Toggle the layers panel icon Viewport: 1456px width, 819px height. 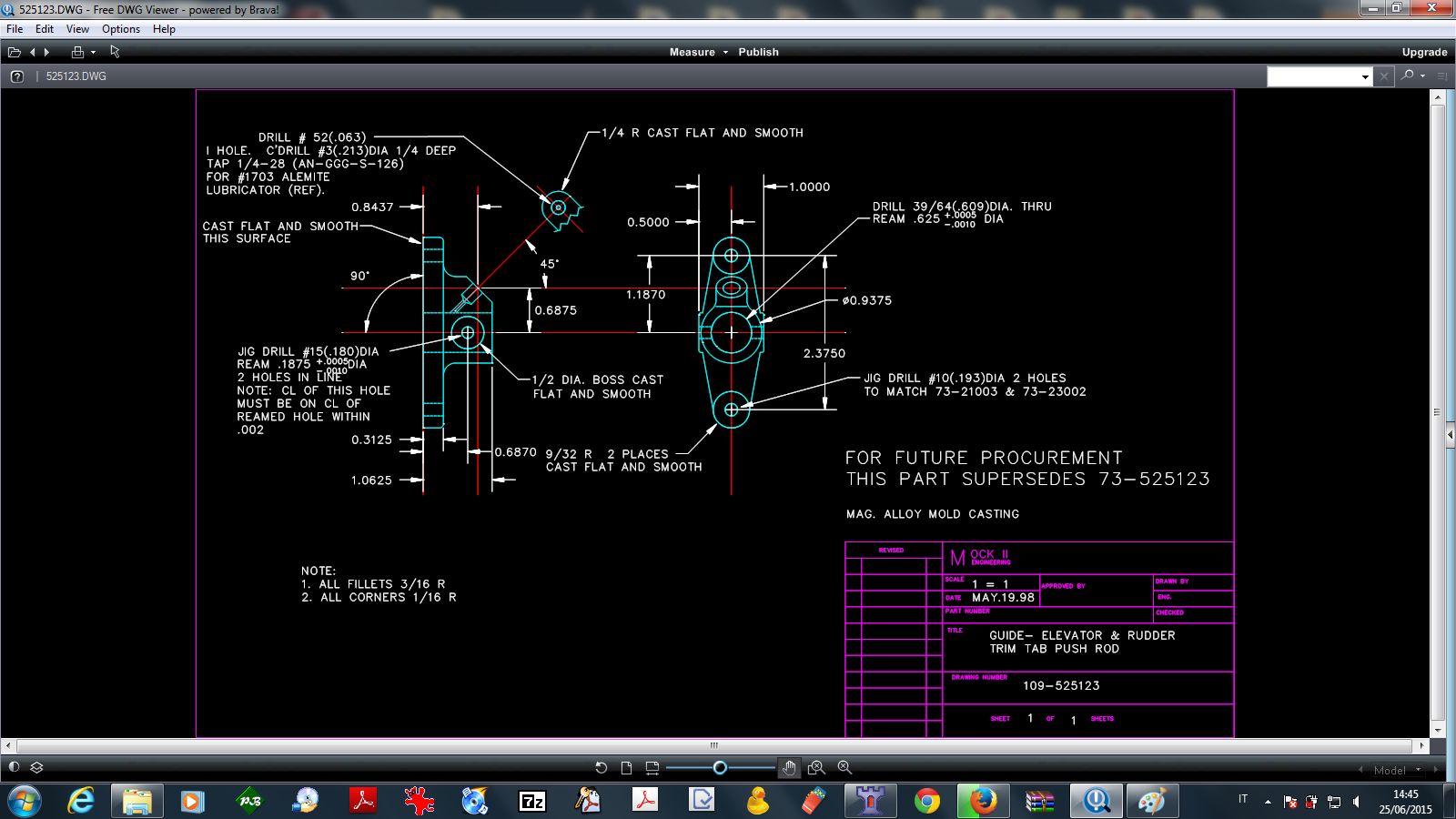click(37, 767)
